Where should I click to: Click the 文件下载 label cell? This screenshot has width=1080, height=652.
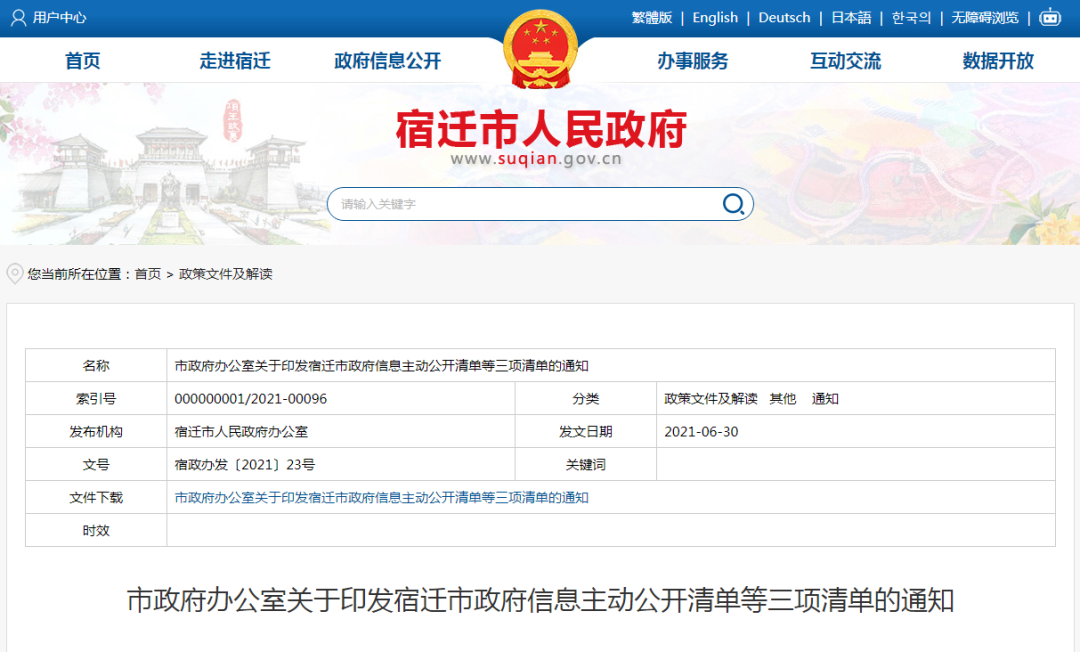click(x=96, y=498)
